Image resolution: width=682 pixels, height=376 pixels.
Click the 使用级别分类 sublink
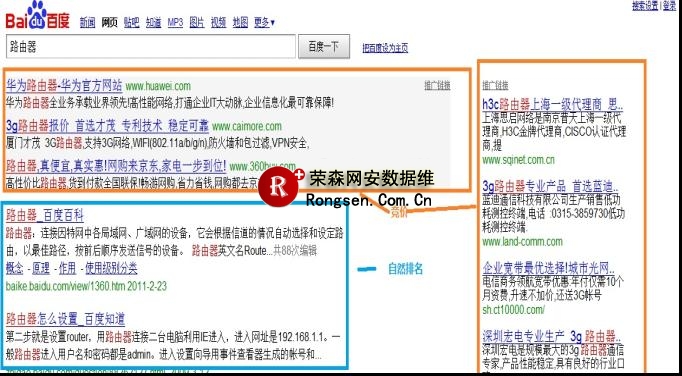point(111,269)
